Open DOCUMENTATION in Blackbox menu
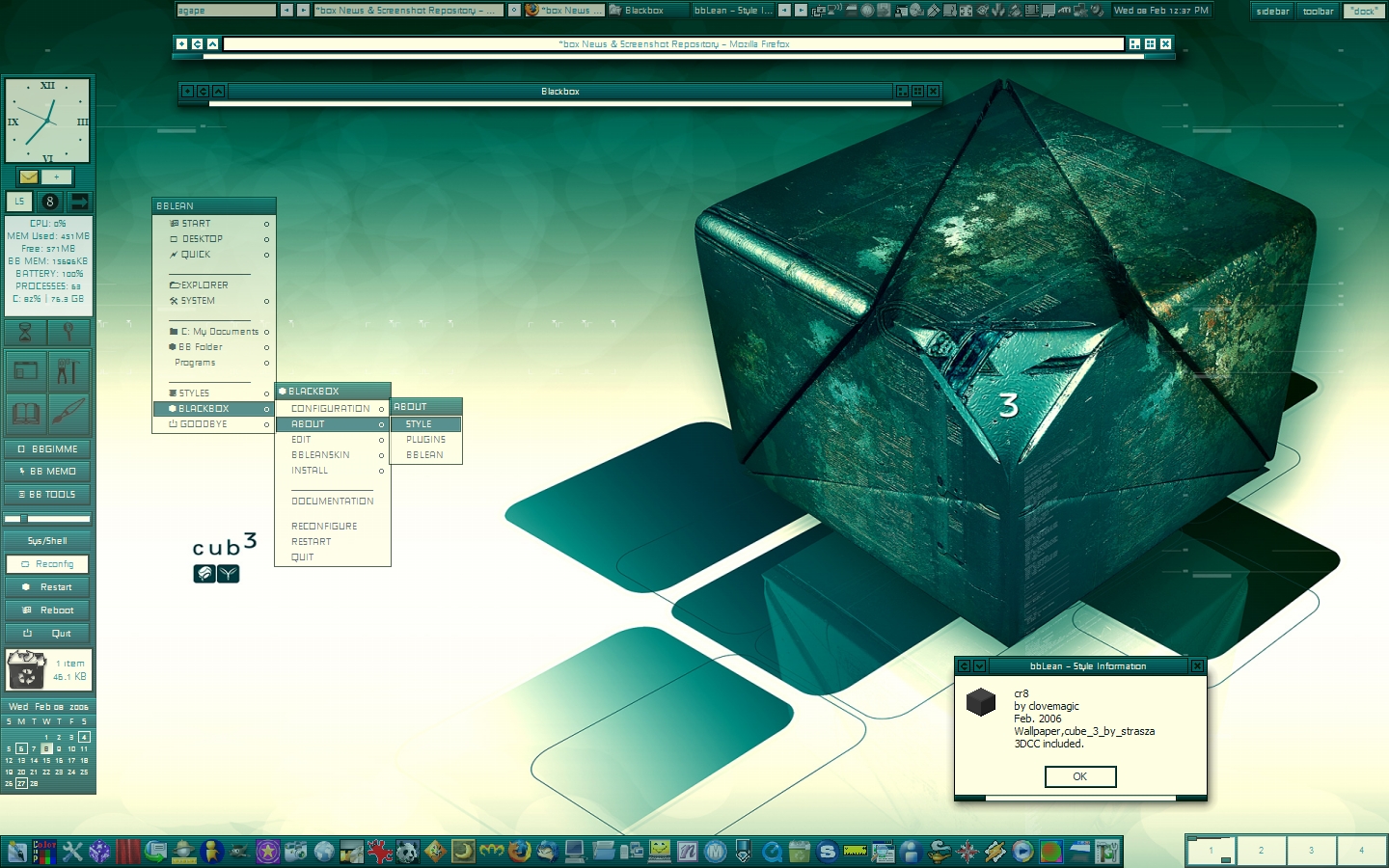 tap(333, 501)
